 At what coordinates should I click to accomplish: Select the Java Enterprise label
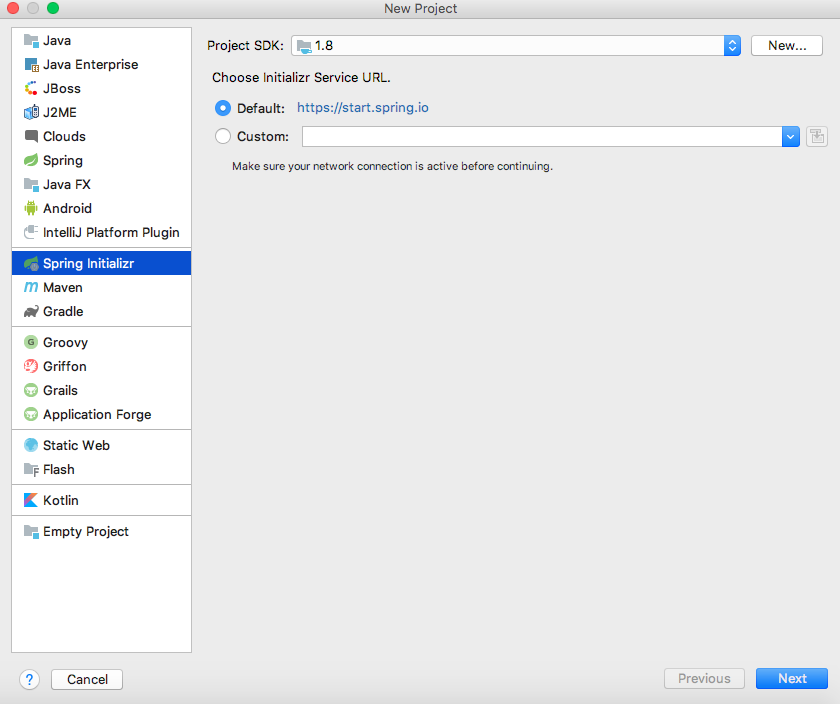click(91, 65)
